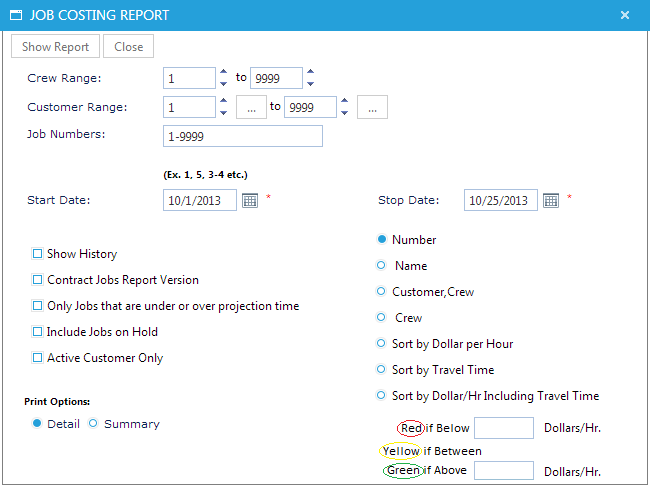Image resolution: width=650 pixels, height=485 pixels.
Task: Decrease the Crew Range ending value
Action: pos(310,84)
